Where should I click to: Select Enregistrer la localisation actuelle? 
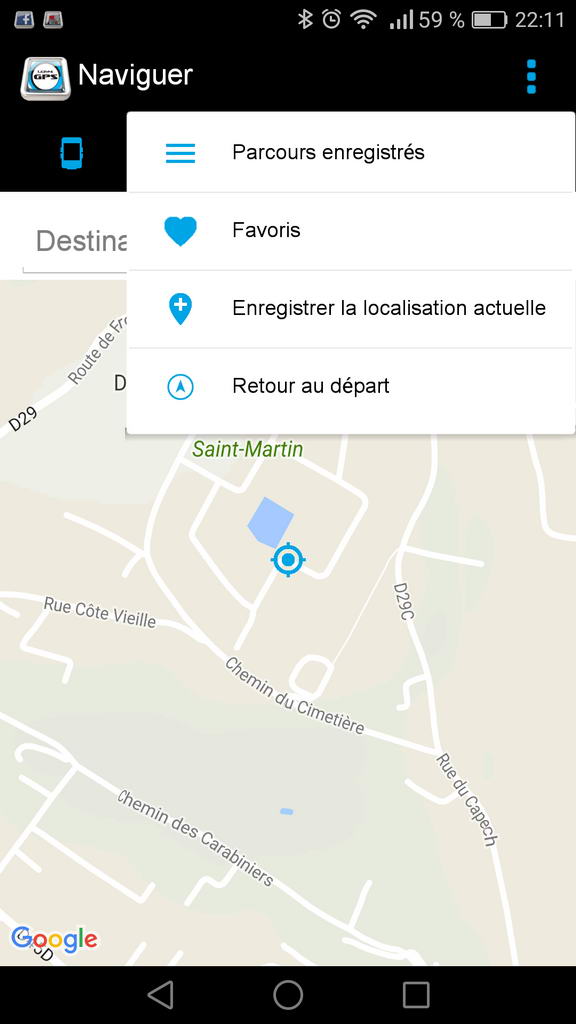coord(351,309)
